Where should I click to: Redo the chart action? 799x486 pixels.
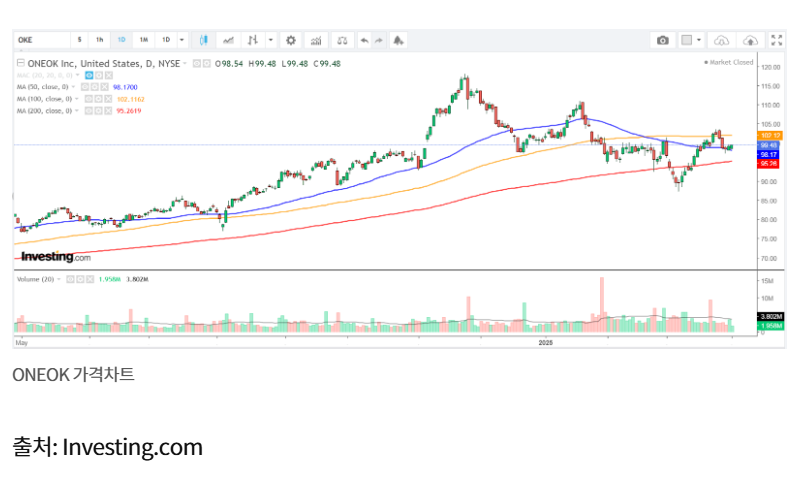click(x=379, y=40)
